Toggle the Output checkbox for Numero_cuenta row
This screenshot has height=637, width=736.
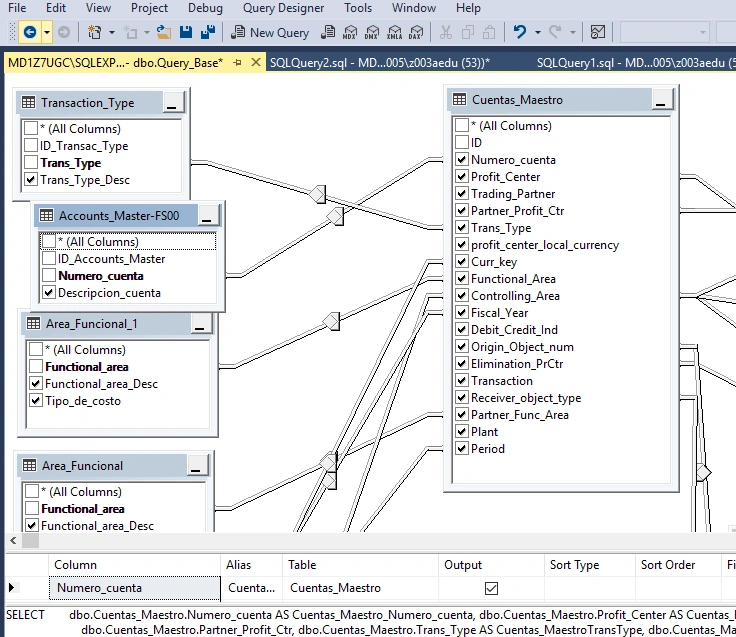coord(491,588)
